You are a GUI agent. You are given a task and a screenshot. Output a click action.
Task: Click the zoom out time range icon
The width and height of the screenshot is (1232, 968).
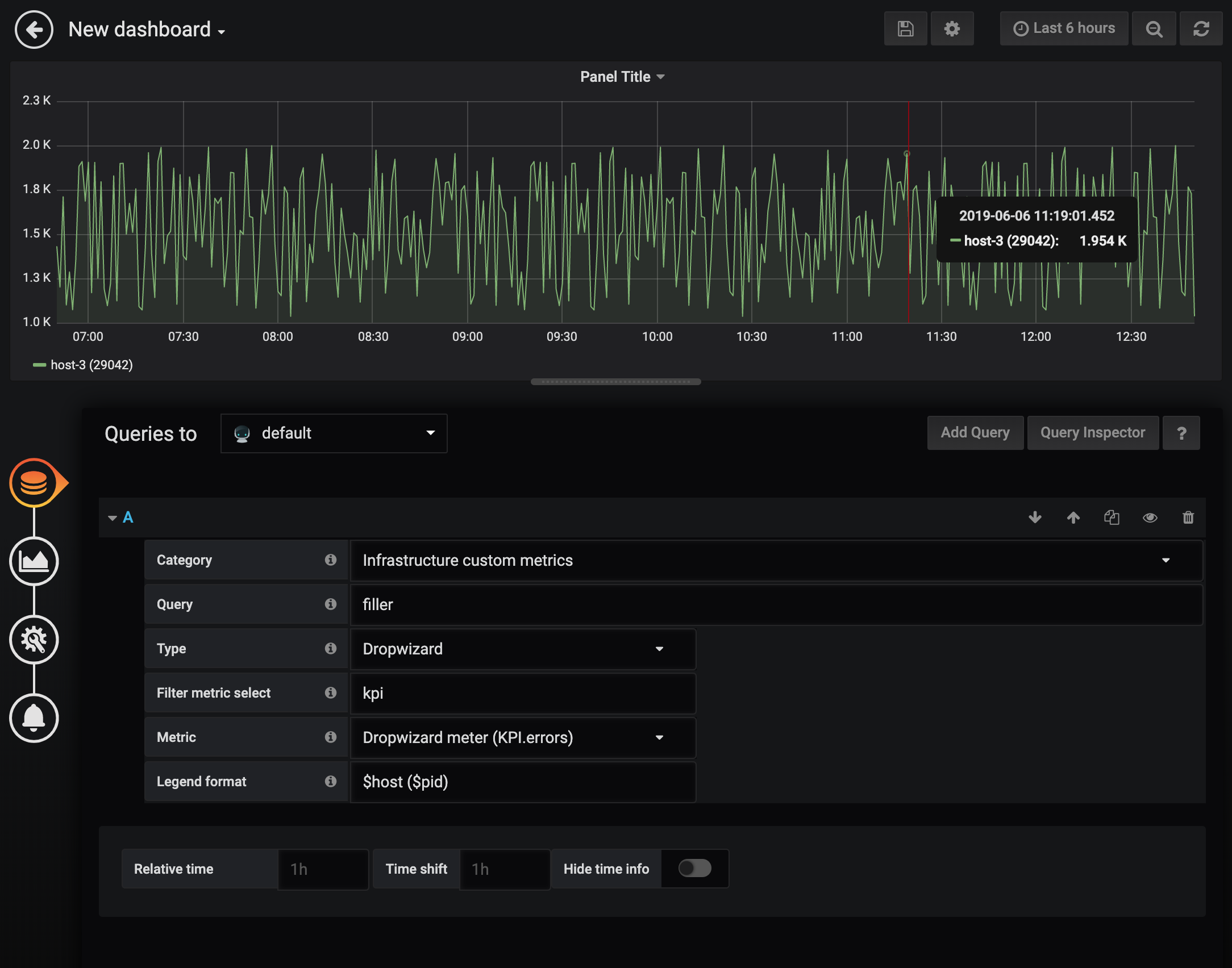[x=1154, y=29]
